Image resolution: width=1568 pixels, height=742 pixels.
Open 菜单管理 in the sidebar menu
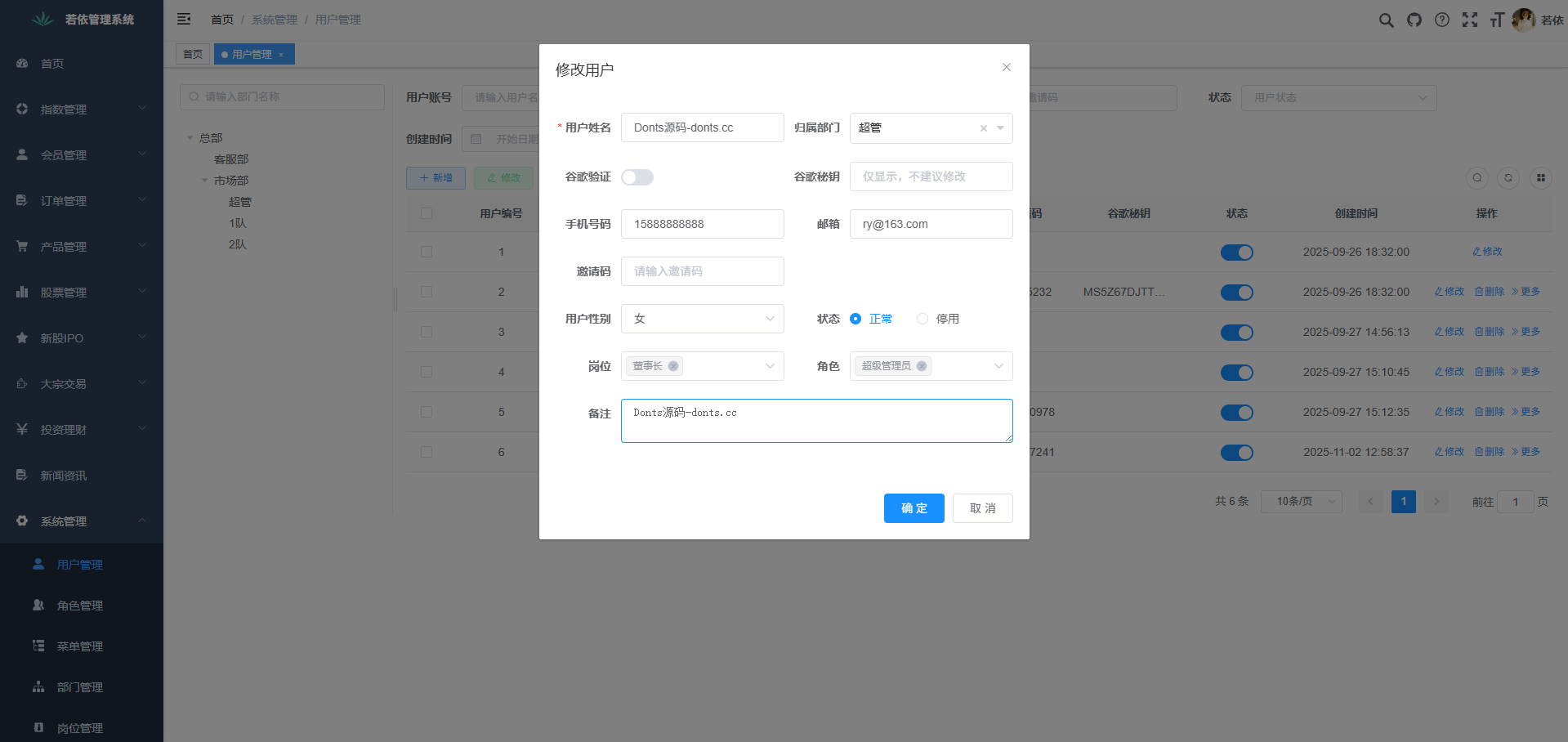pyautogui.click(x=80, y=646)
